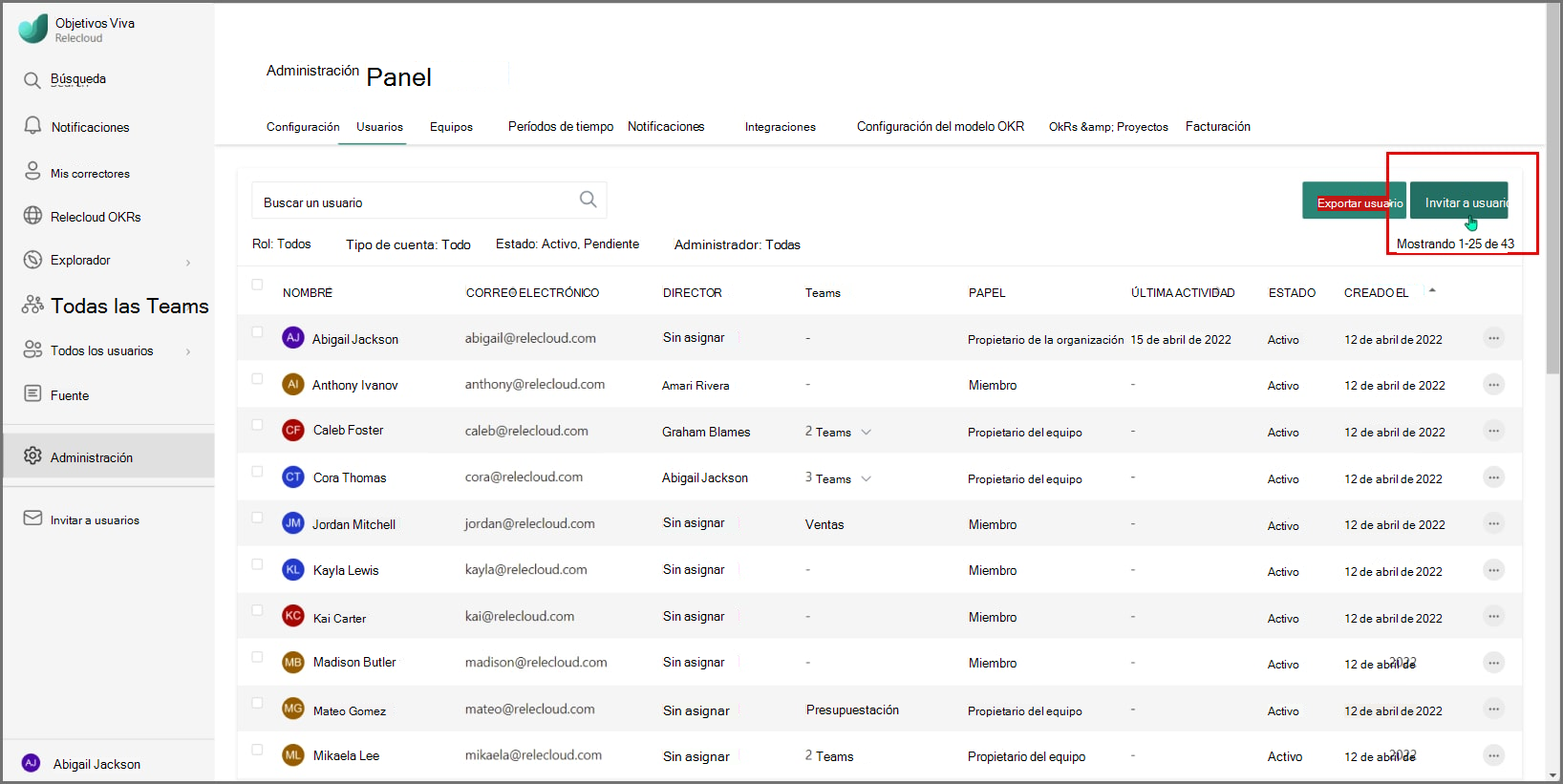Click the Fuente feed icon in sidebar

32,393
